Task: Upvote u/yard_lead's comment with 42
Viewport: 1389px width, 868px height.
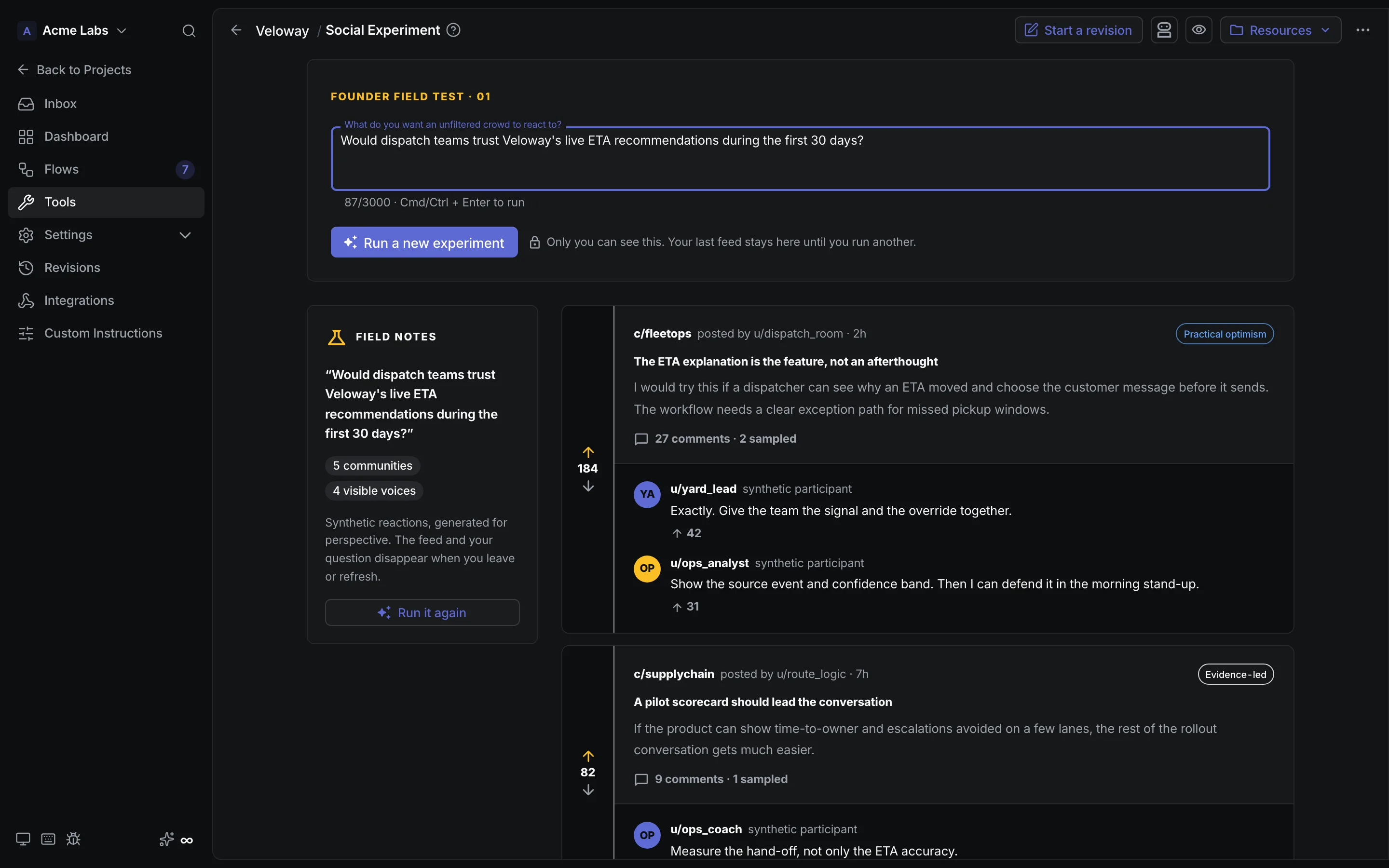Action: click(x=677, y=533)
